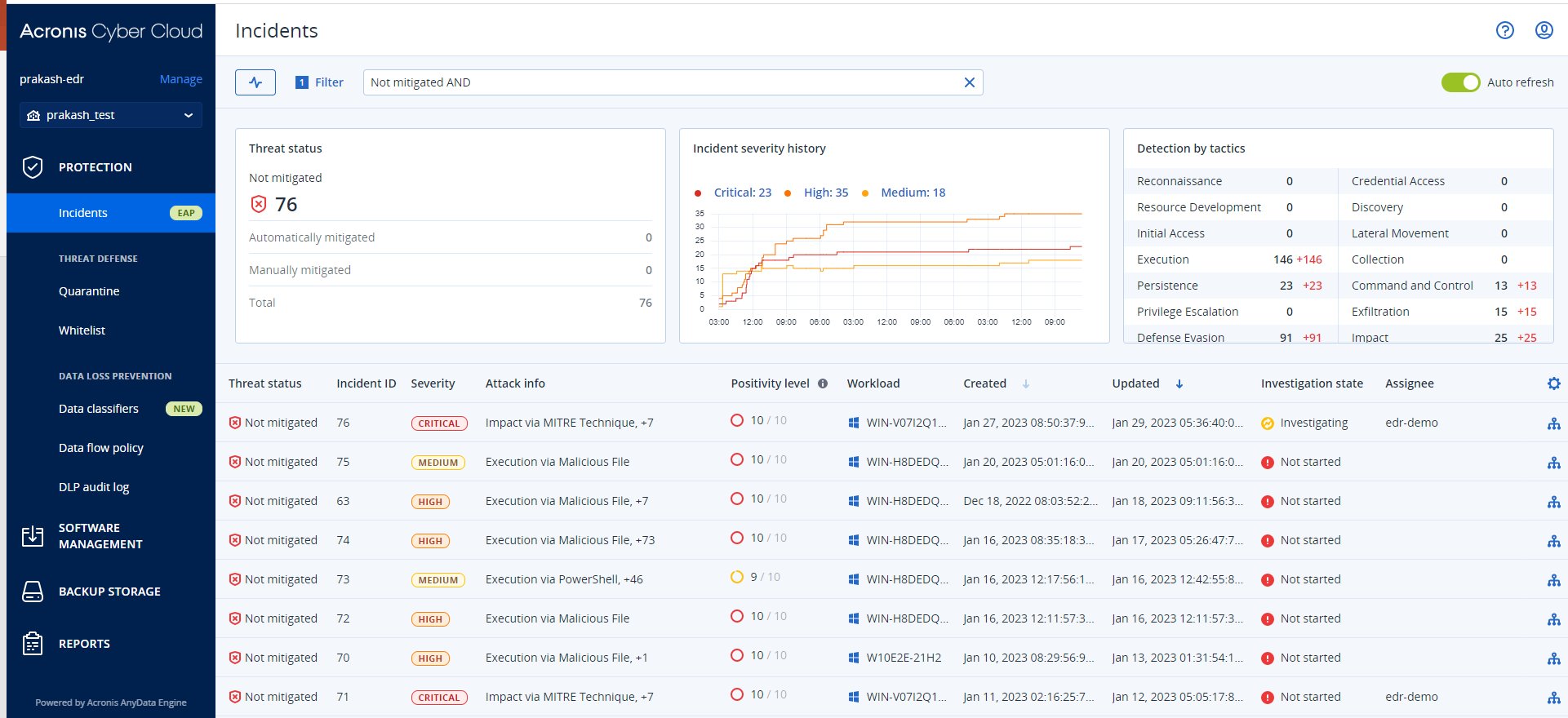Click the Automatically mitigated row
Viewport: 1568px width, 718px height.
(451, 237)
